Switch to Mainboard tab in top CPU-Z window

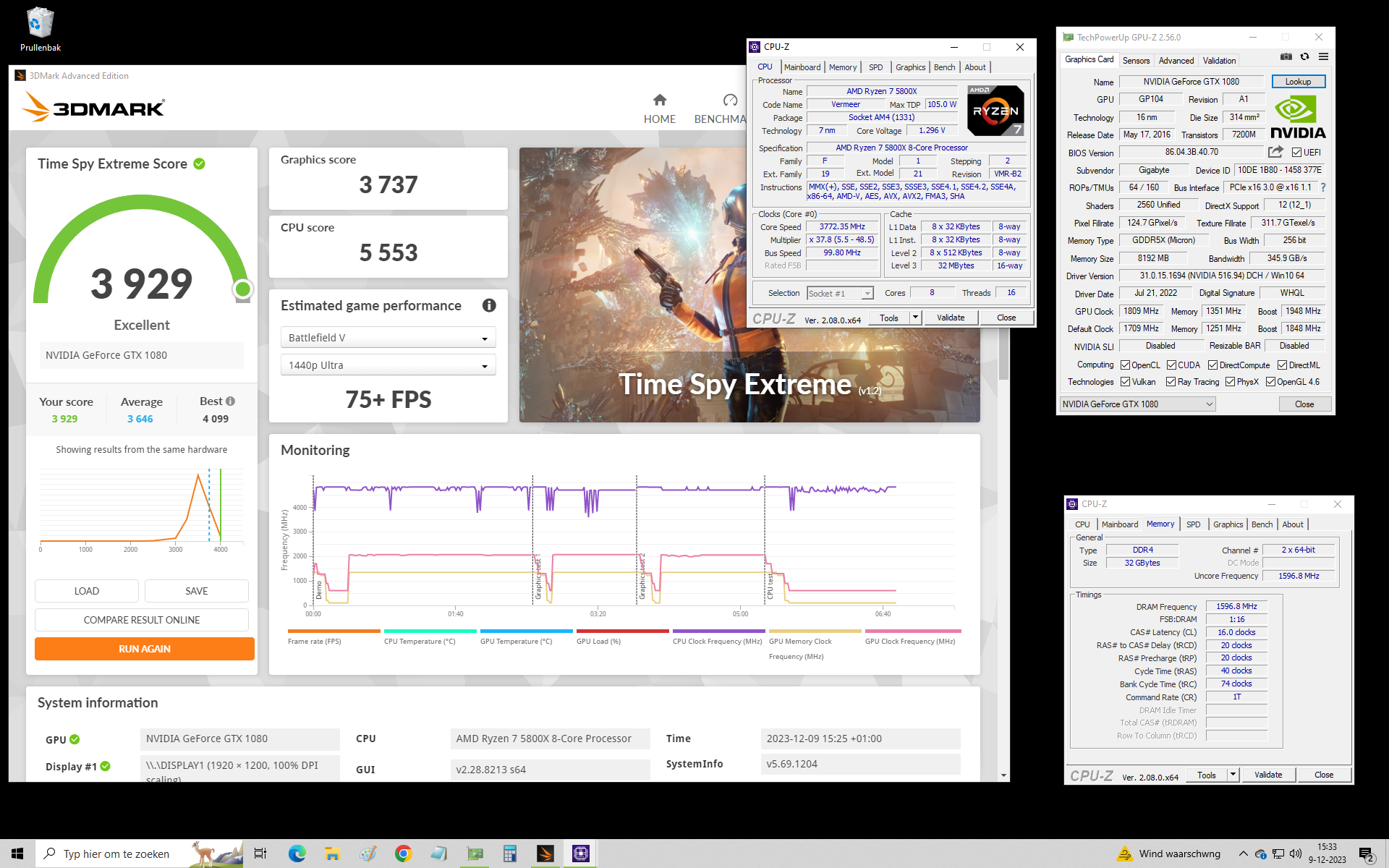(x=802, y=67)
